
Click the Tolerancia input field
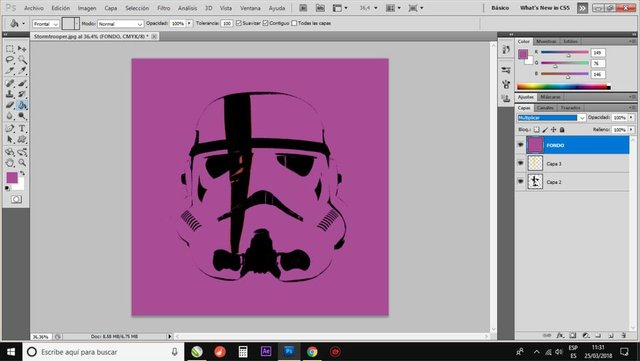coord(227,23)
